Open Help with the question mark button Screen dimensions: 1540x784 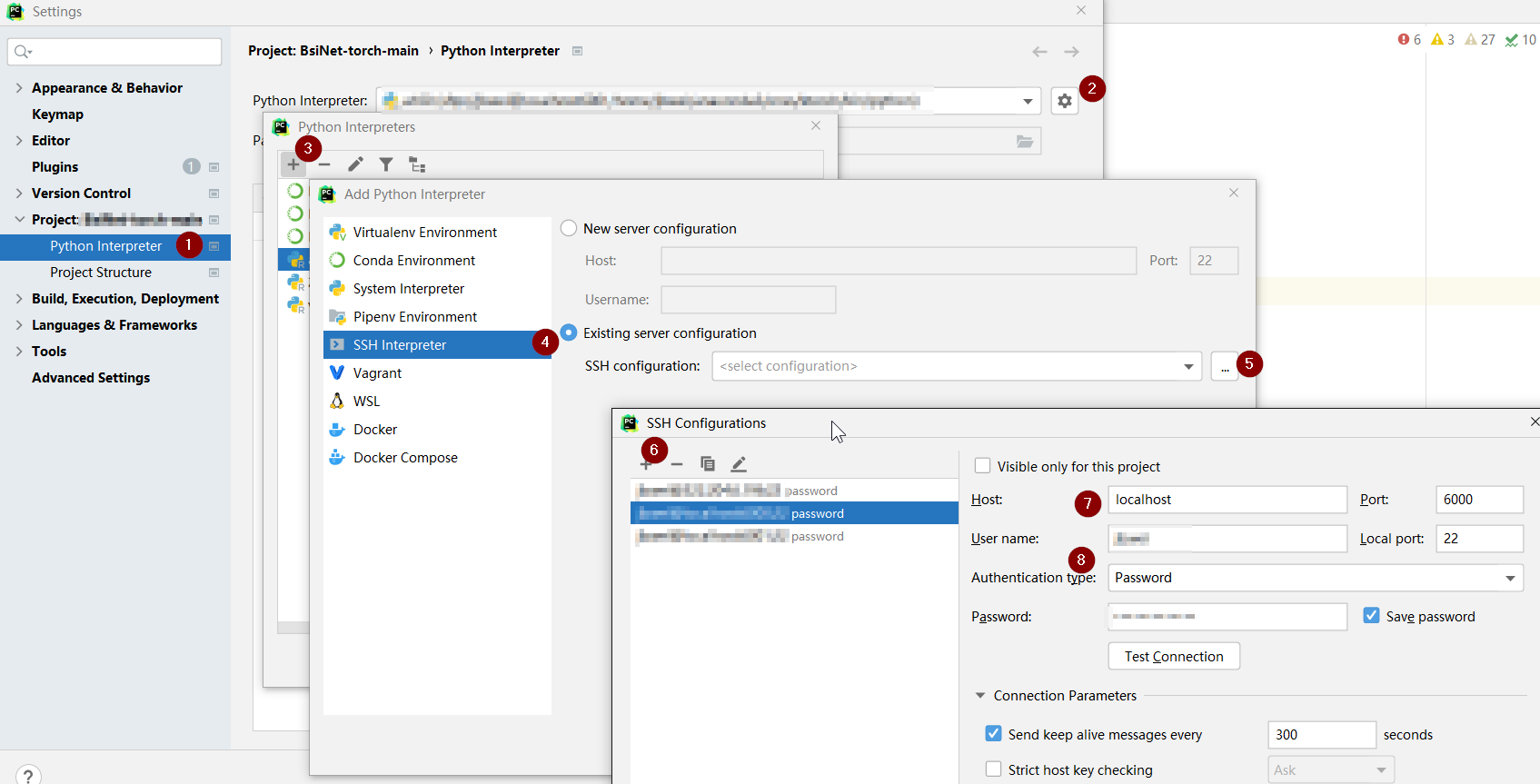click(28, 777)
